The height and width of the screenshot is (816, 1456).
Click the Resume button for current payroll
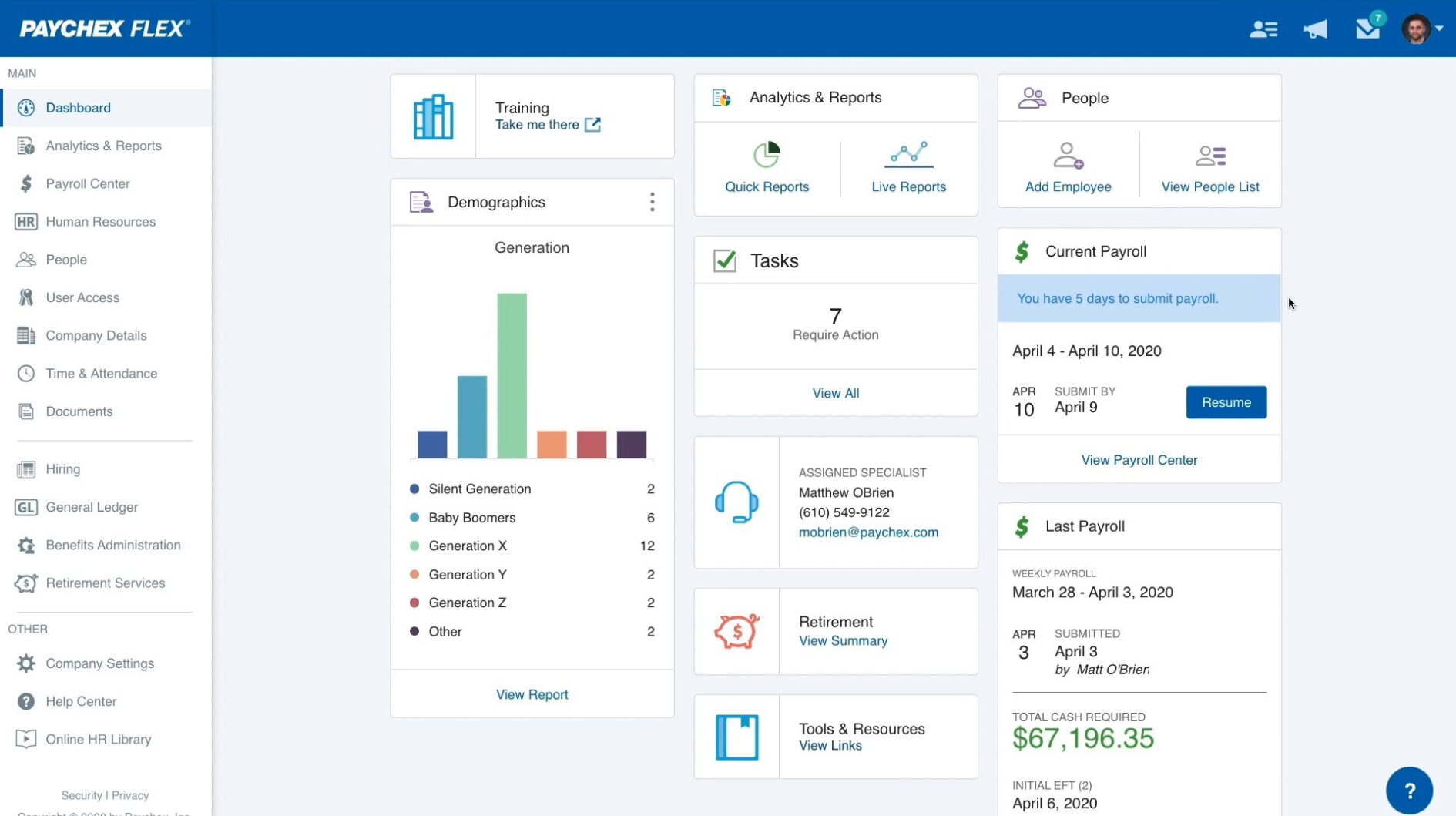click(x=1226, y=402)
